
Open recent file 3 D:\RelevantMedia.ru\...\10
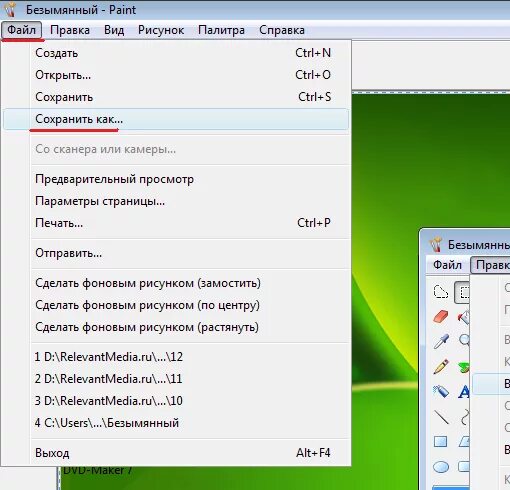(x=176, y=401)
